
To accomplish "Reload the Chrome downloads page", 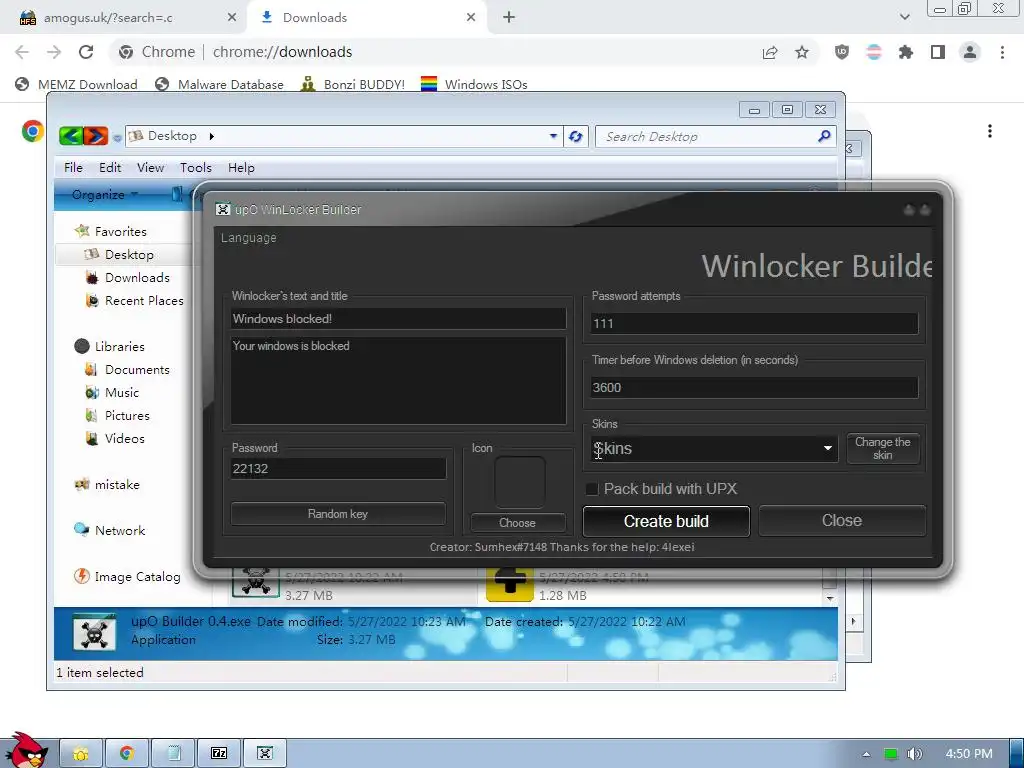I will pos(86,52).
